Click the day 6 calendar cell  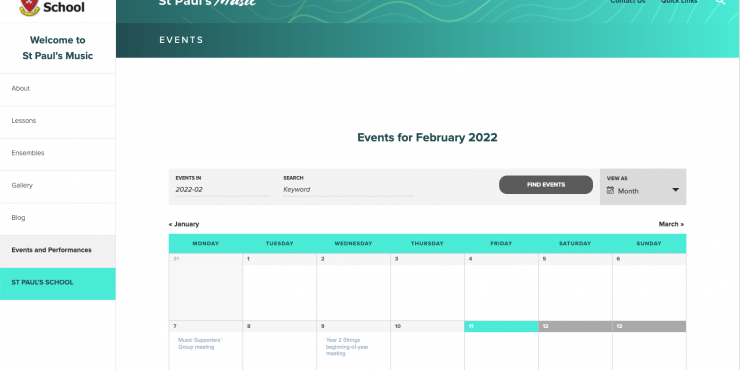coord(649,287)
